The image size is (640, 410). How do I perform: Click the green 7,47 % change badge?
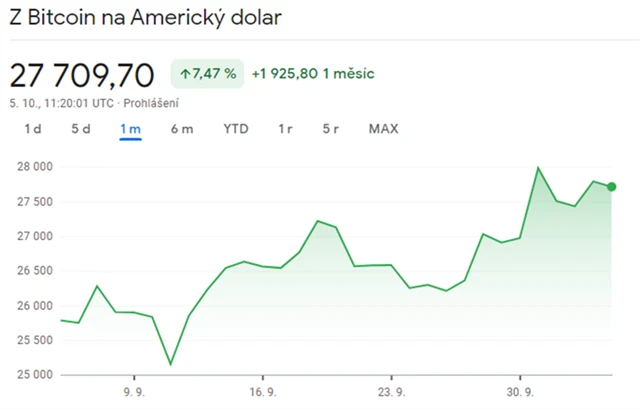point(207,74)
